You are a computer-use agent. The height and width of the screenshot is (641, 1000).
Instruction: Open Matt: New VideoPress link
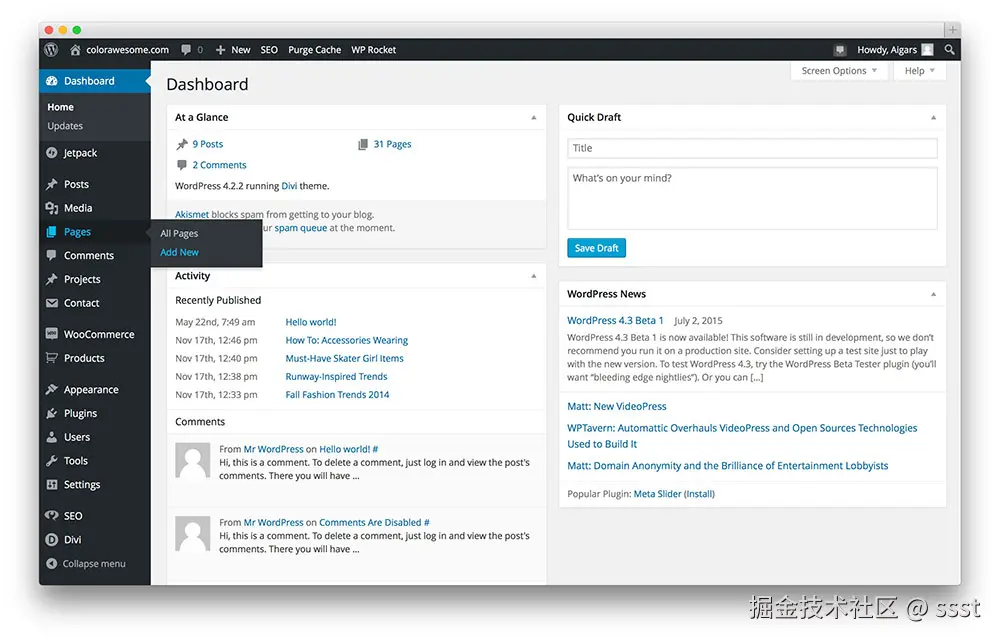click(x=617, y=406)
